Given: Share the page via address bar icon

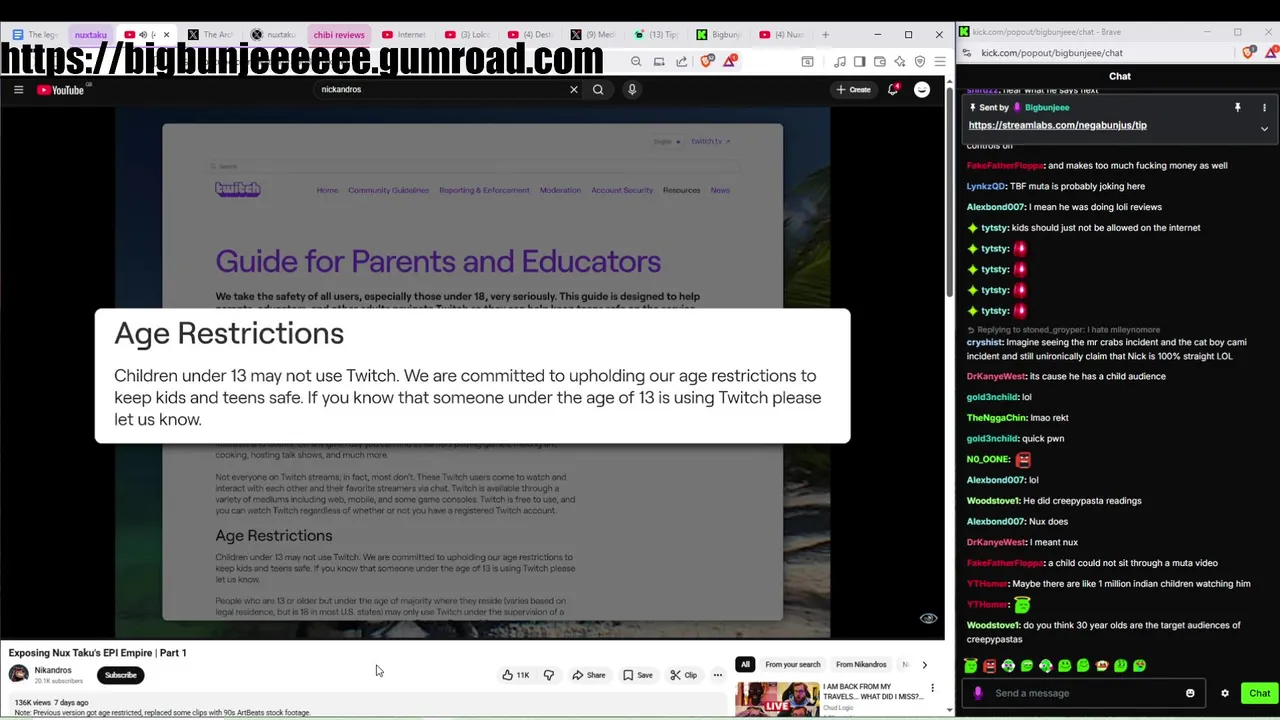Looking at the screenshot, I should [682, 62].
